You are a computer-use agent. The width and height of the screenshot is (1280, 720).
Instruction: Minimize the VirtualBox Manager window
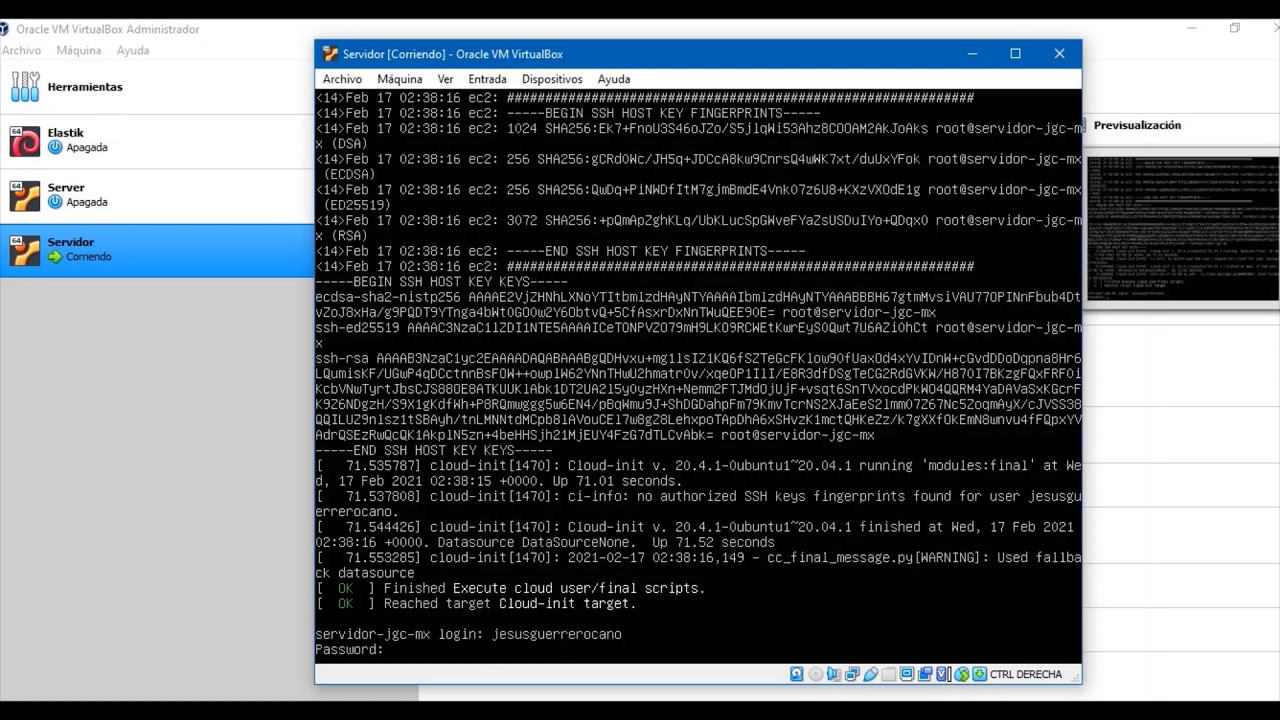click(1192, 29)
